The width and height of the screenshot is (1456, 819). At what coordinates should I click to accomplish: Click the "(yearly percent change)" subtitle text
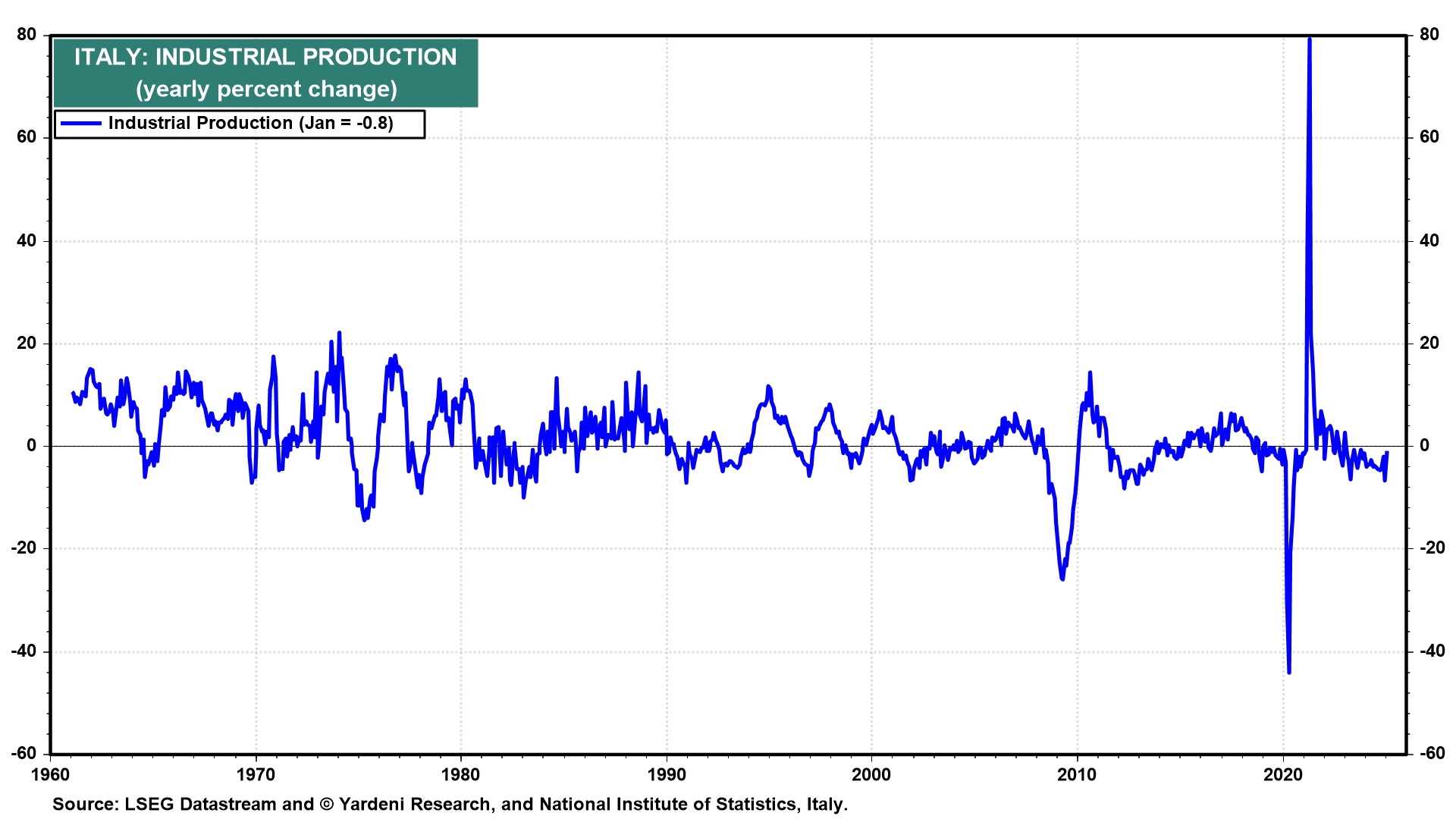[x=266, y=89]
